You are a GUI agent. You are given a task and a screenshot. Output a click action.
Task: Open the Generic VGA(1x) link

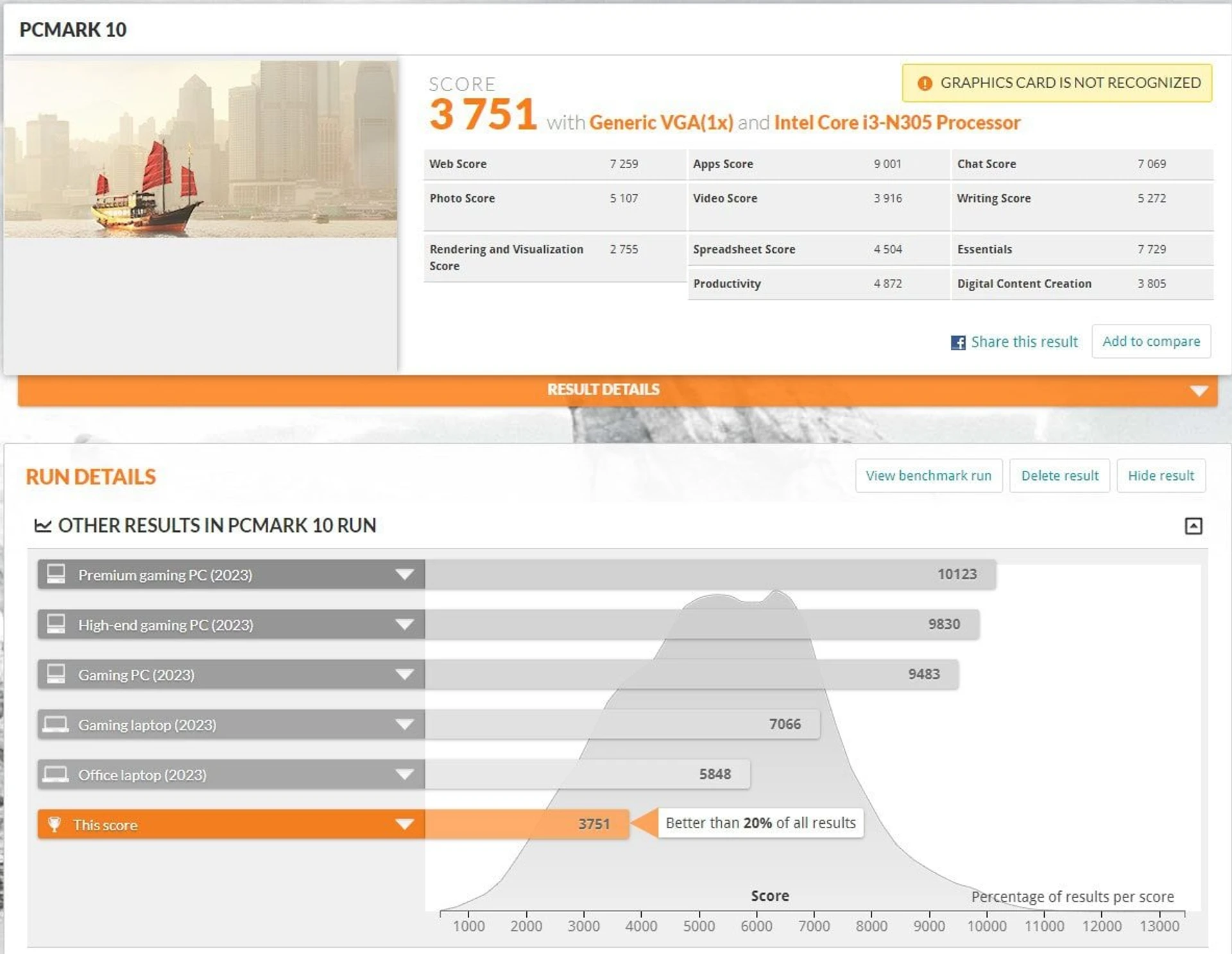[x=661, y=123]
